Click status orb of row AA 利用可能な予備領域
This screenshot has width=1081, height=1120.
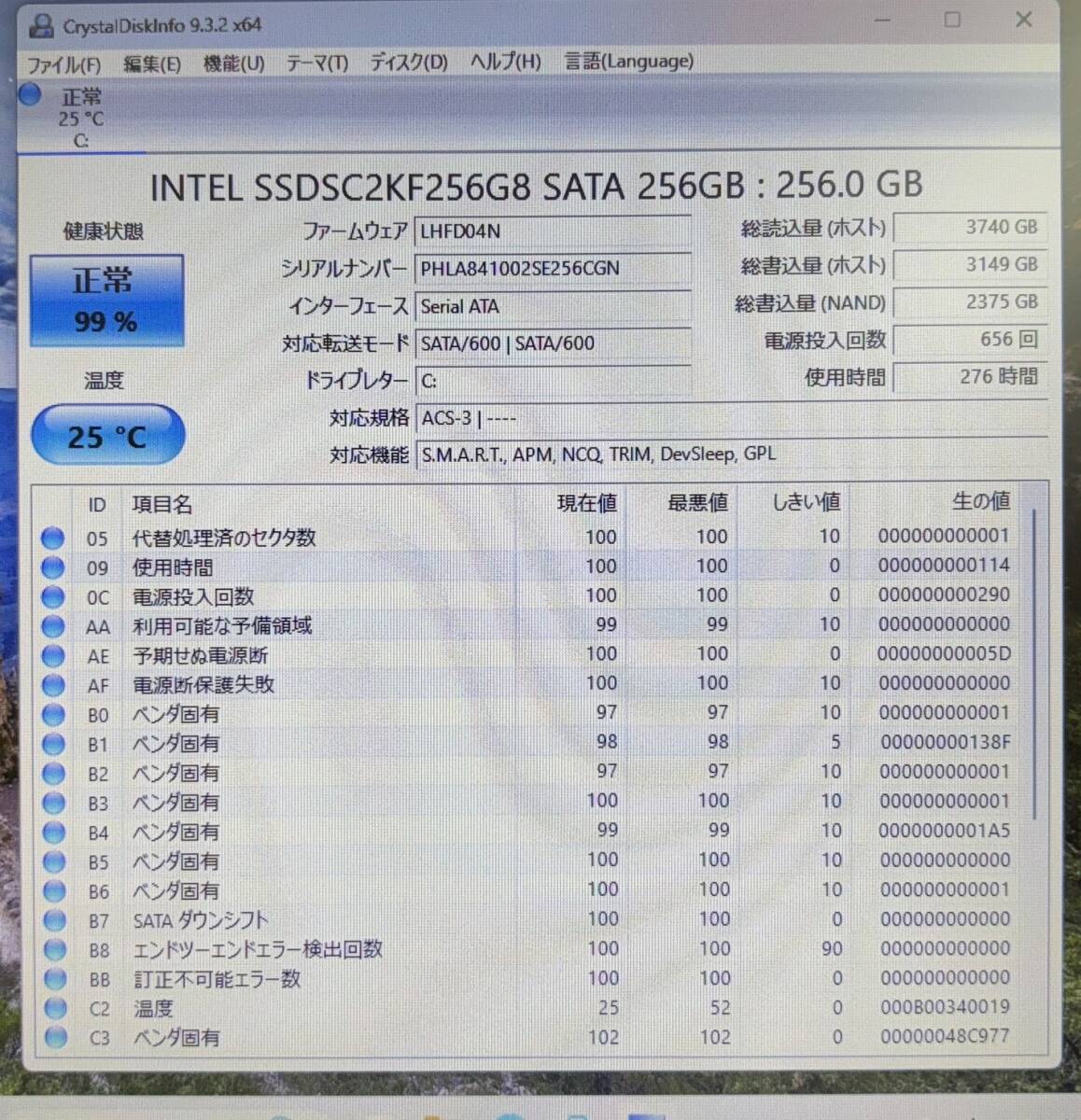pos(53,626)
